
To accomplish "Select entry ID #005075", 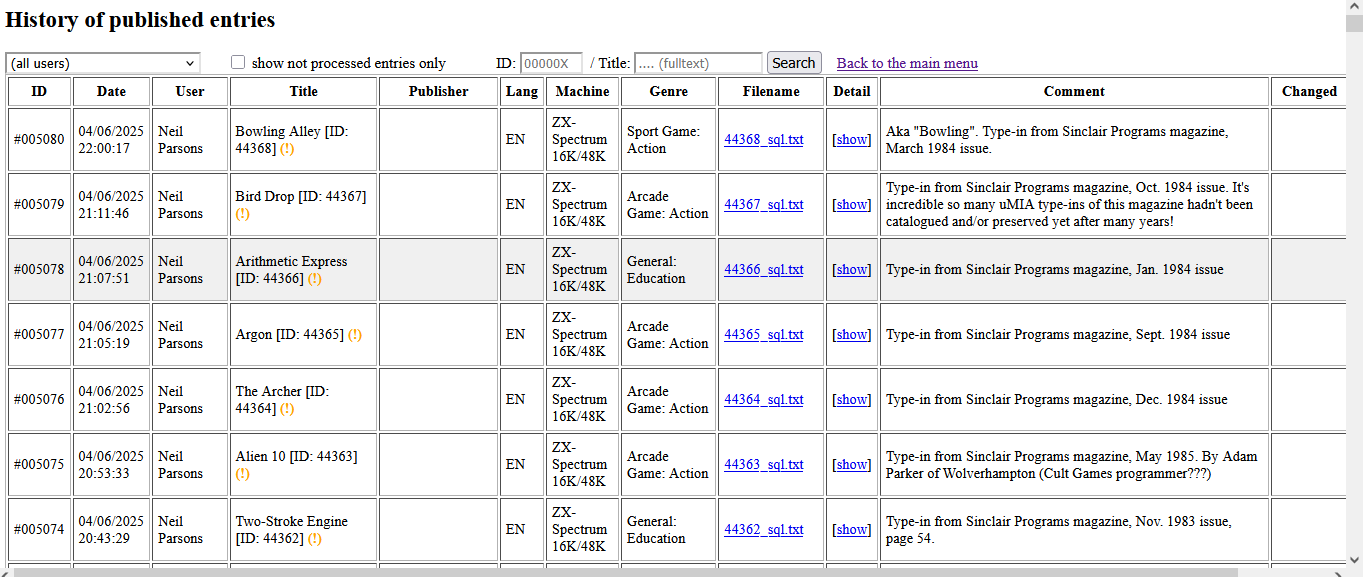I will (39, 464).
